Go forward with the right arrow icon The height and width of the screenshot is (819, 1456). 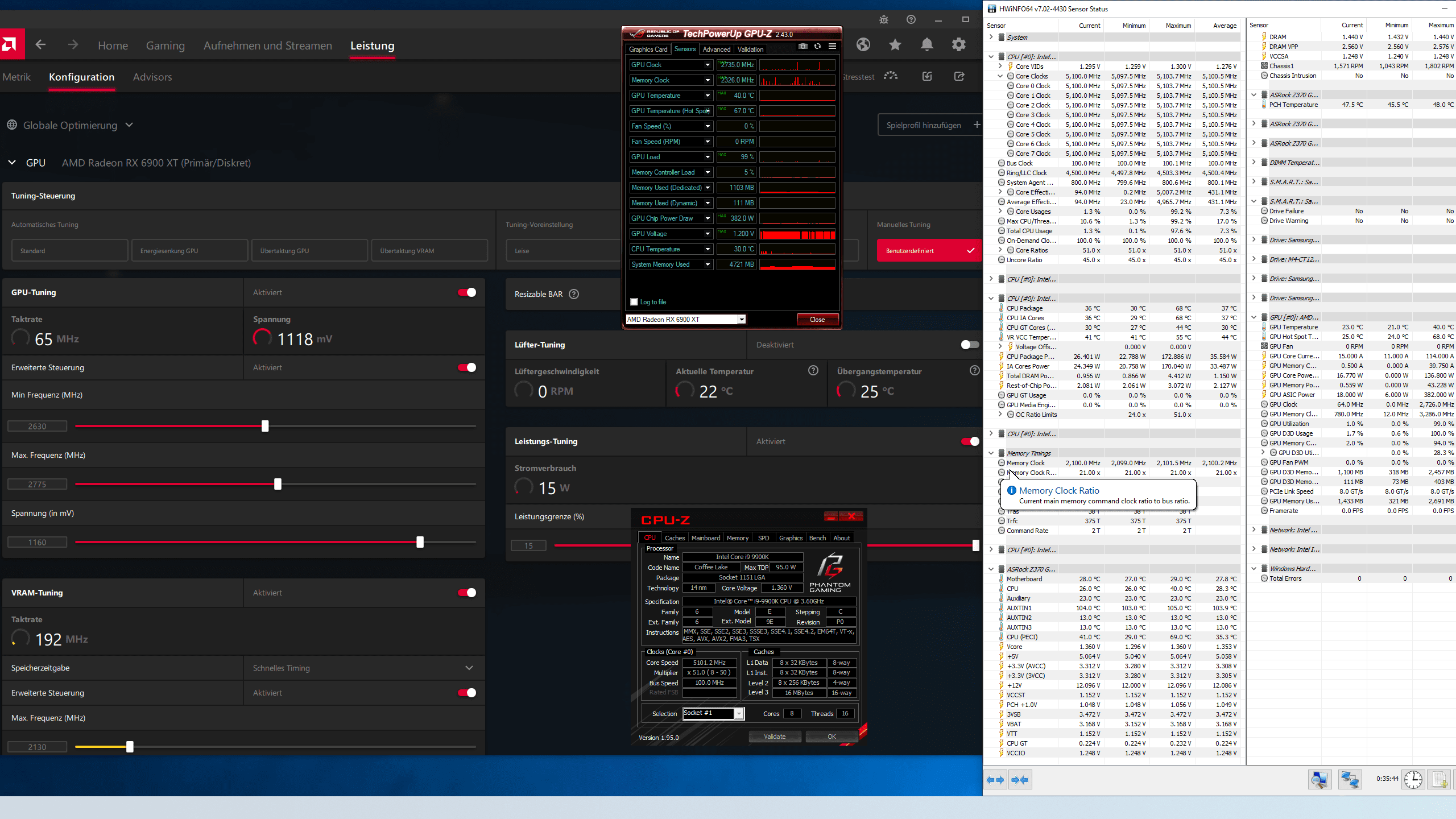(x=73, y=45)
